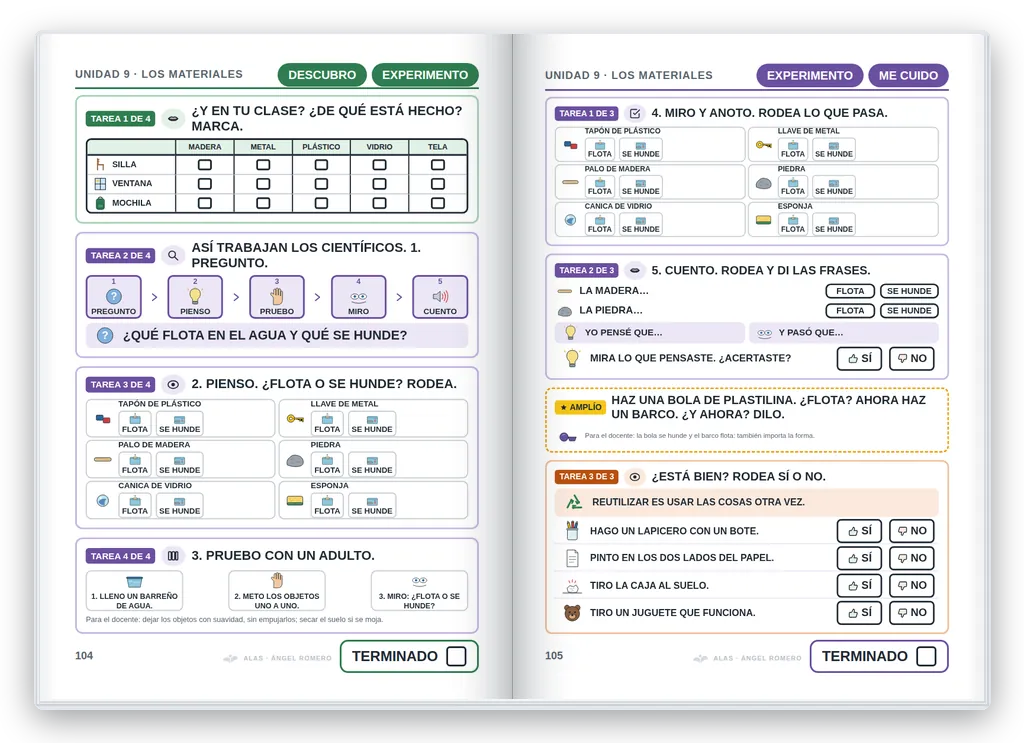Open the ME CUIDO section pill

tap(908, 76)
